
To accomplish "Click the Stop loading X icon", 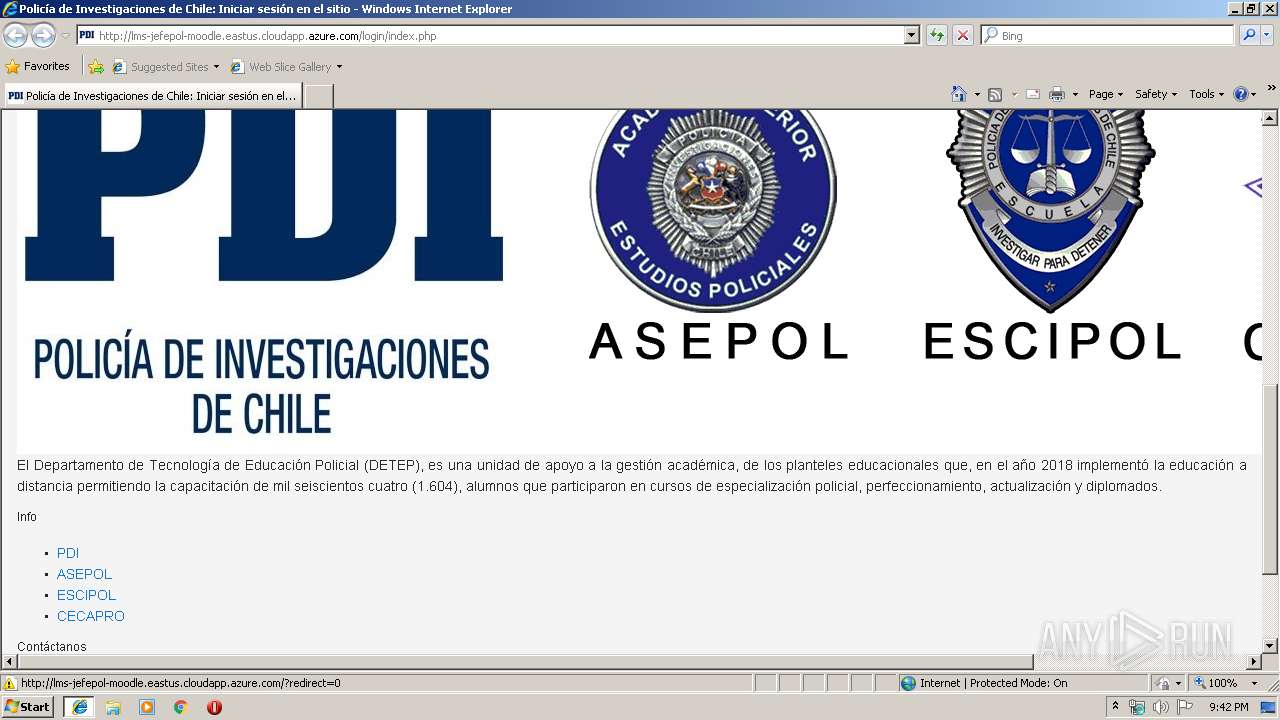I will [963, 36].
